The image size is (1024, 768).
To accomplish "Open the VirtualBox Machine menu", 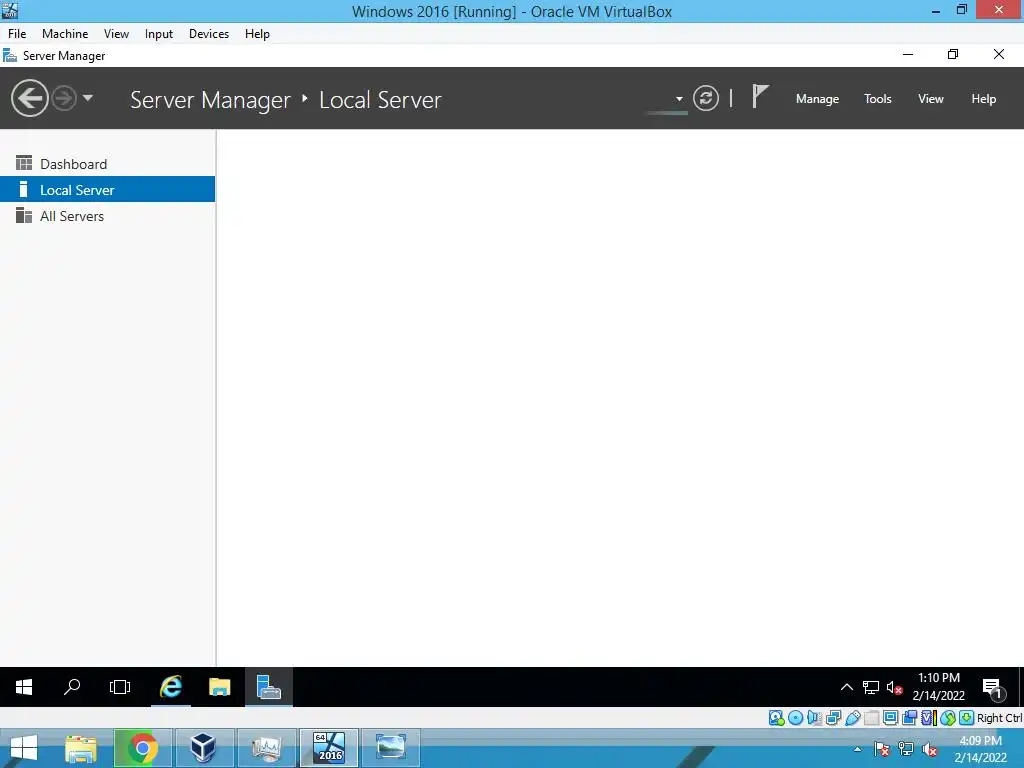I will click(65, 34).
